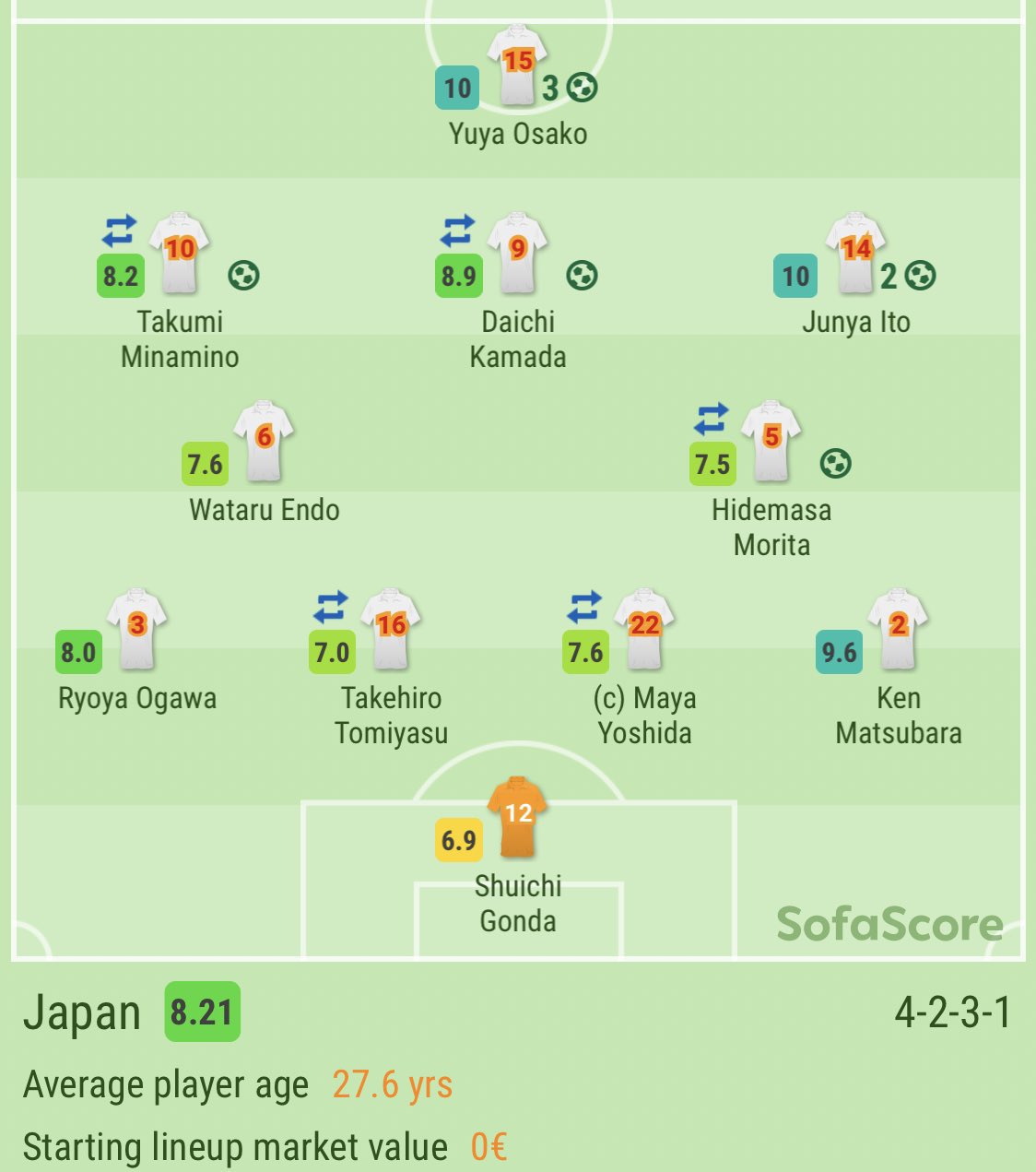Select the goal ball icon next to Yuya Osako

click(582, 88)
